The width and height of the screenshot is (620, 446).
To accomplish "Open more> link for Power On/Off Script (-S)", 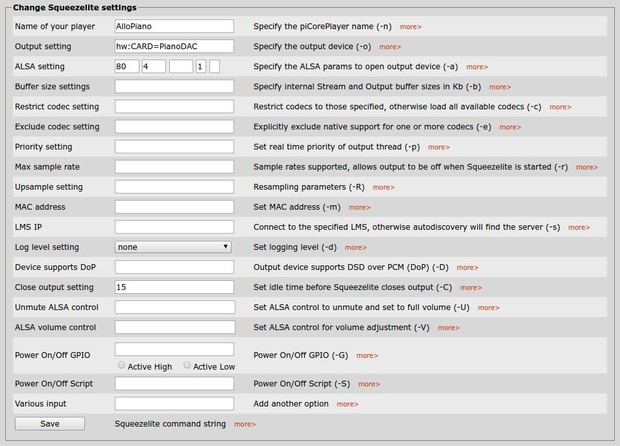I will [x=369, y=384].
